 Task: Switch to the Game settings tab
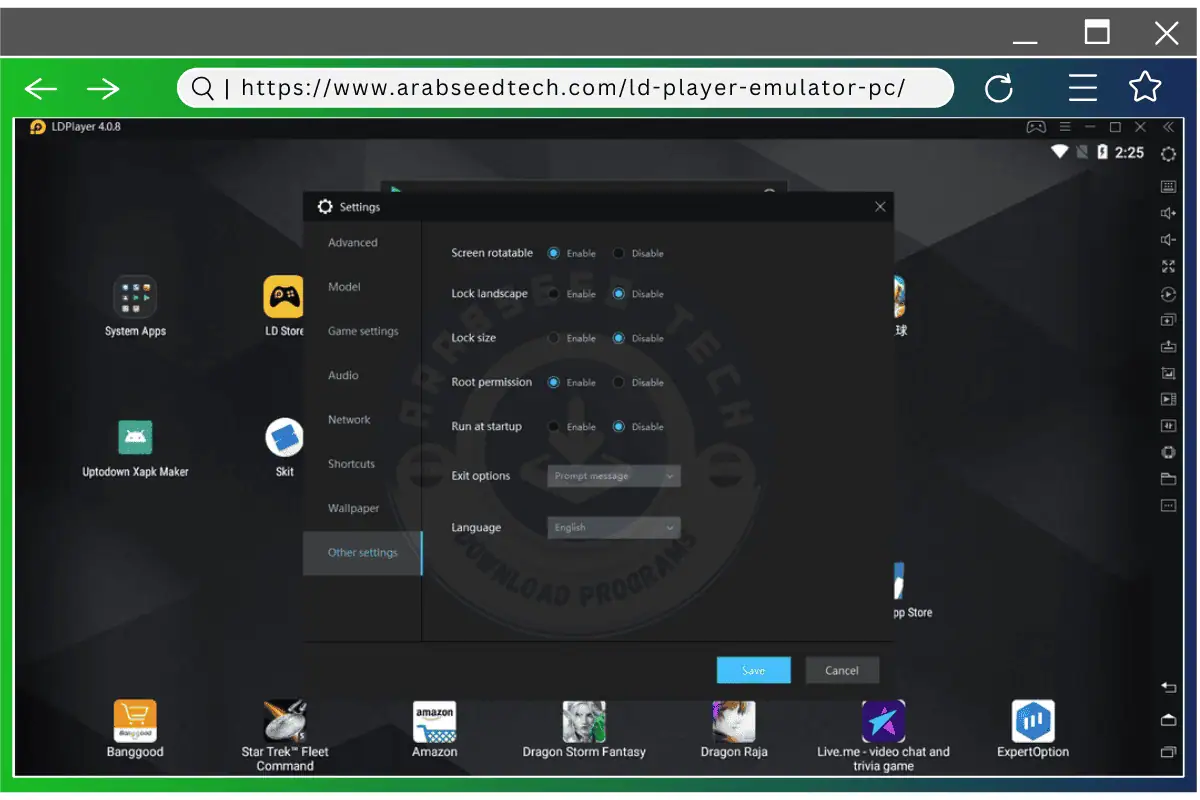click(x=363, y=331)
